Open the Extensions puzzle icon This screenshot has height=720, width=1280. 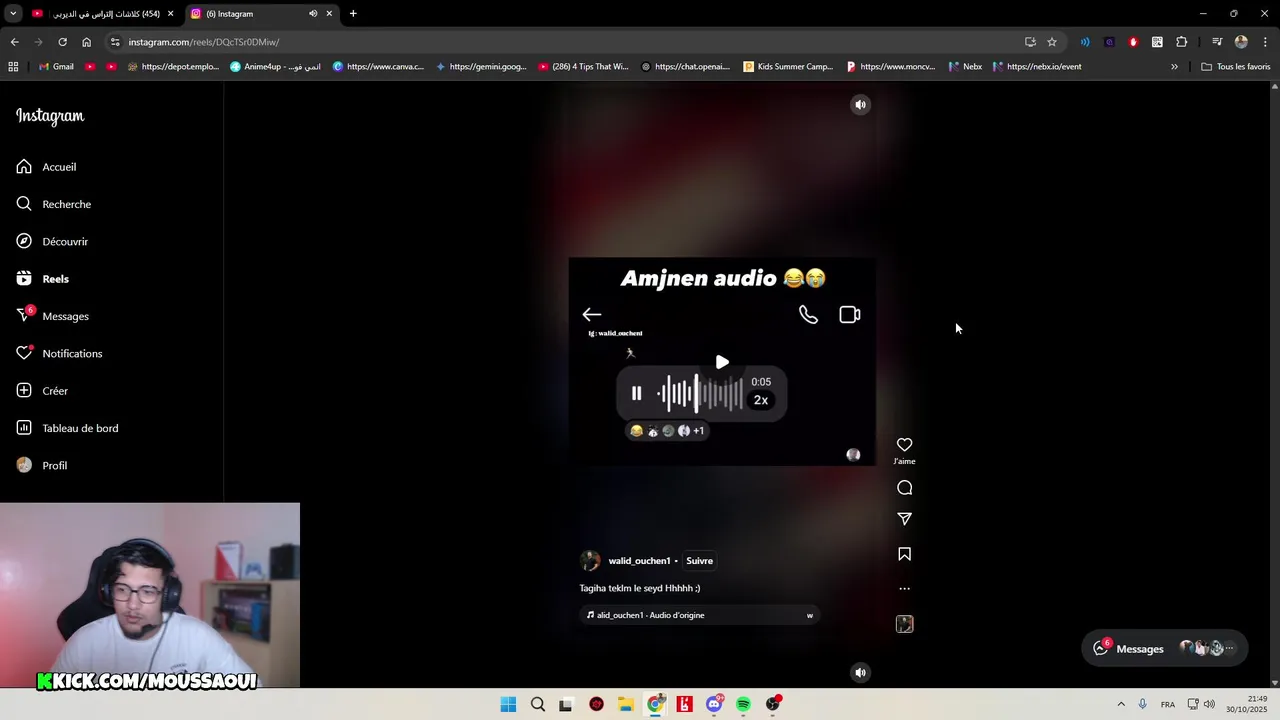point(1181,42)
